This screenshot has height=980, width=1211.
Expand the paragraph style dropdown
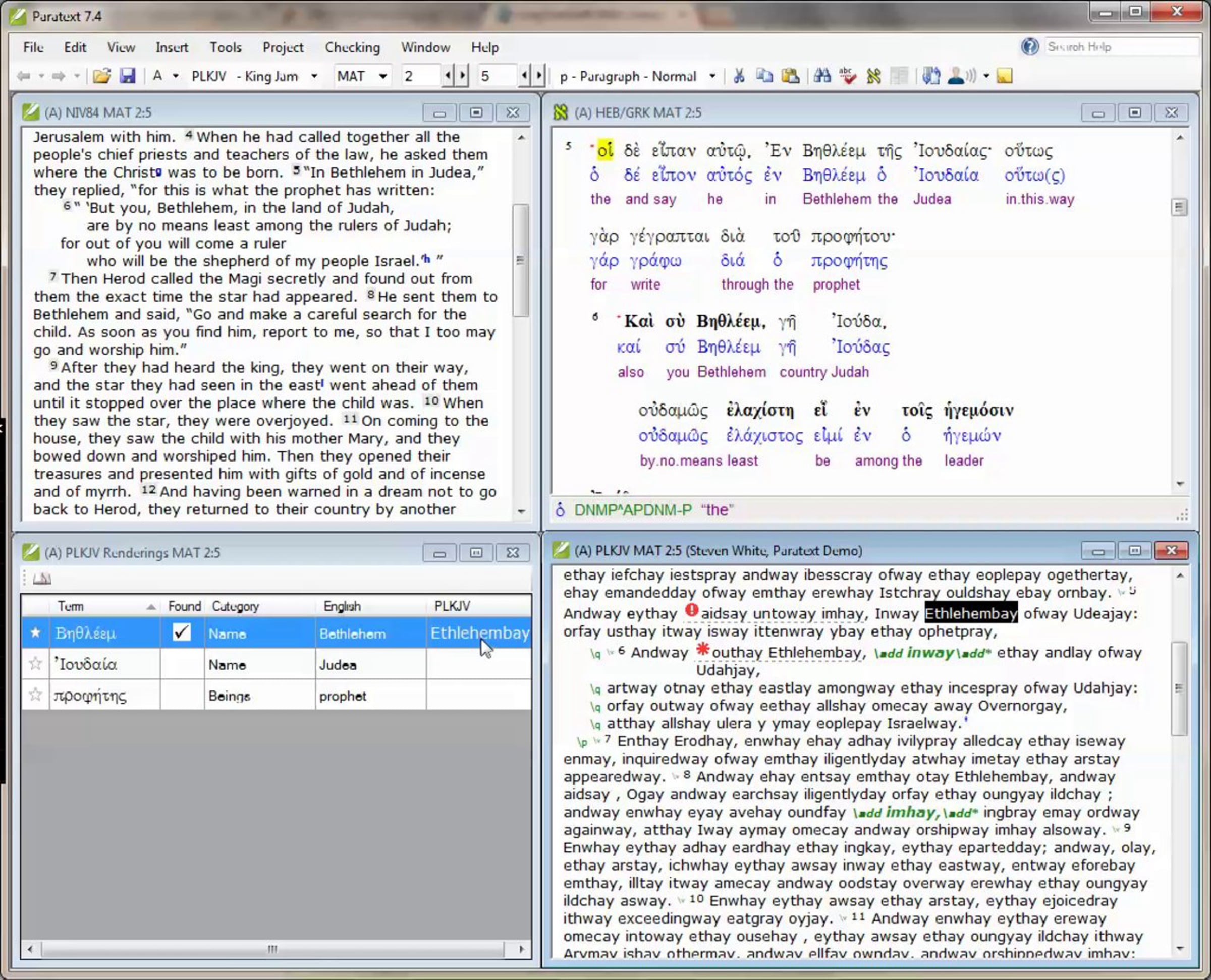point(712,76)
